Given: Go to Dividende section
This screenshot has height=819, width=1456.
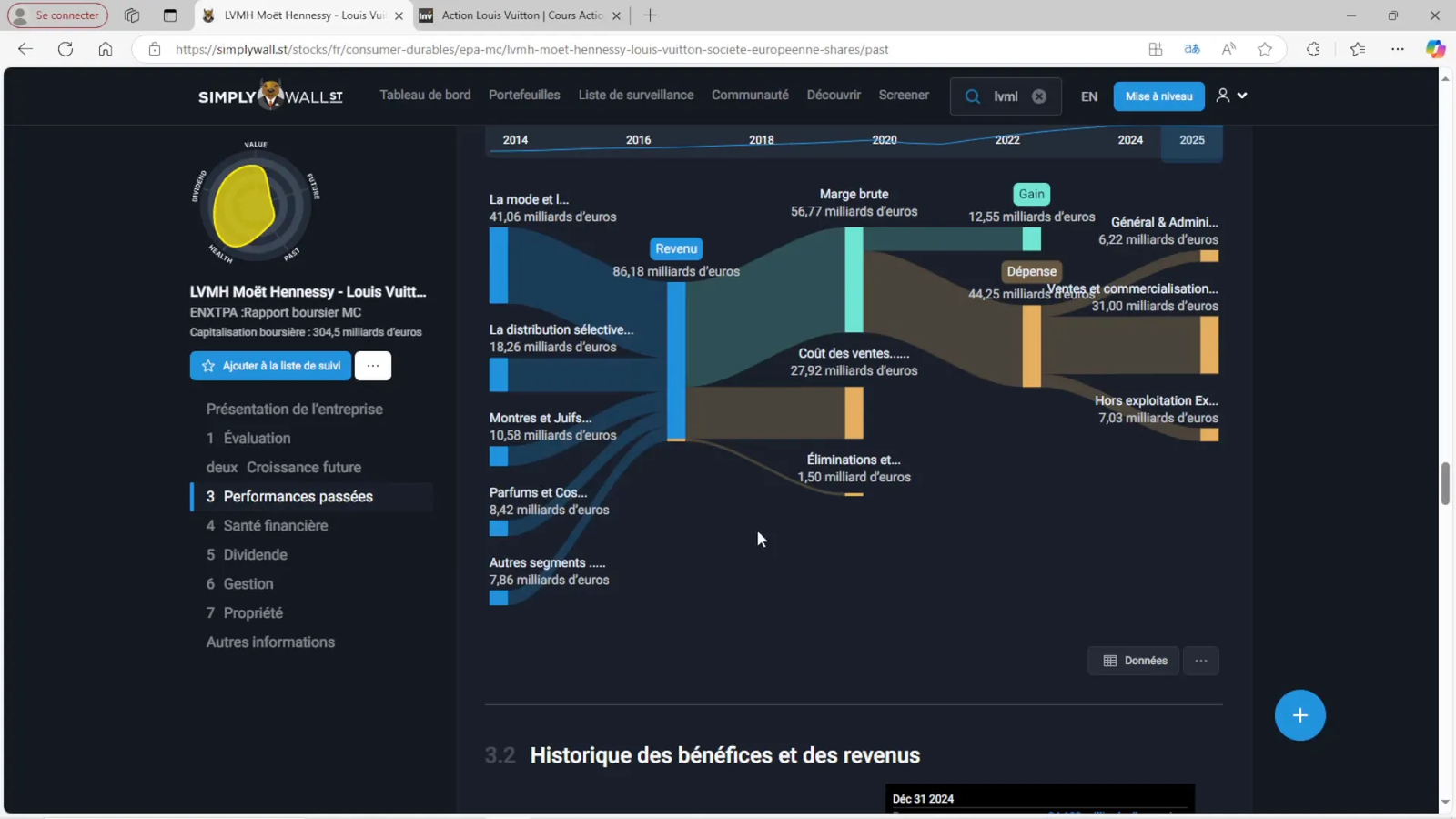Looking at the screenshot, I should coord(247,554).
